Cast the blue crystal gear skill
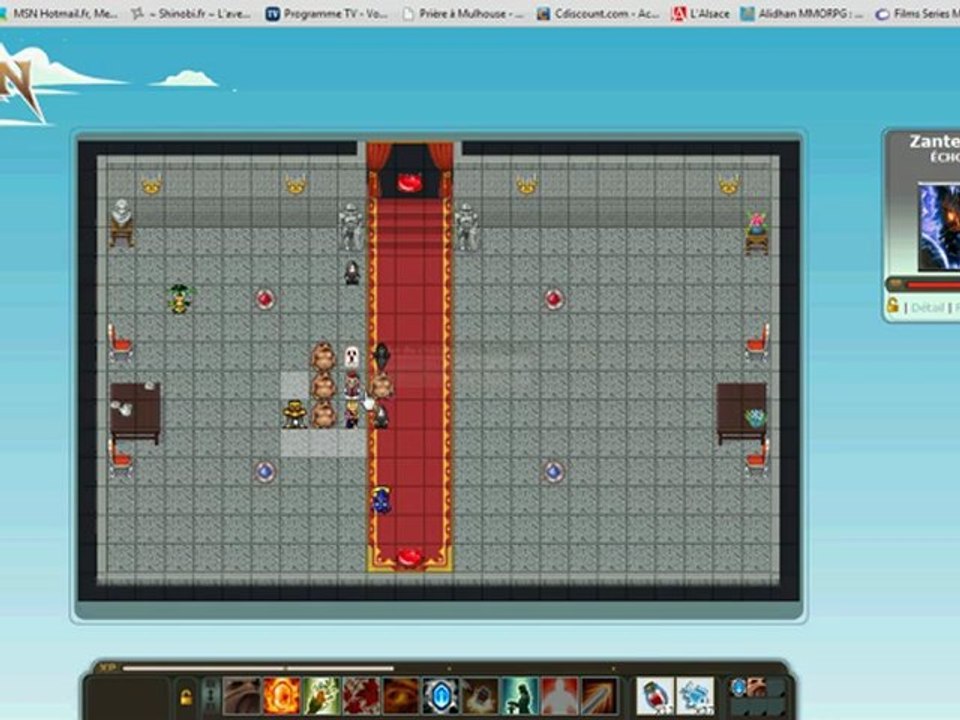This screenshot has height=720, width=960. pyautogui.click(x=440, y=696)
